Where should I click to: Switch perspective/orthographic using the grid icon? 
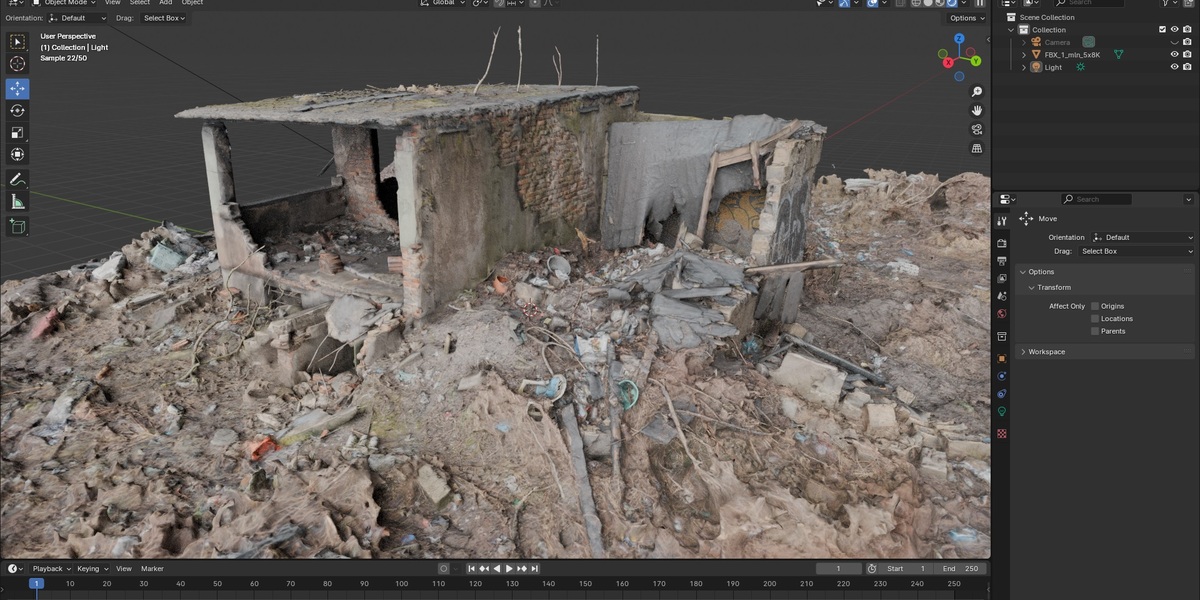click(977, 148)
